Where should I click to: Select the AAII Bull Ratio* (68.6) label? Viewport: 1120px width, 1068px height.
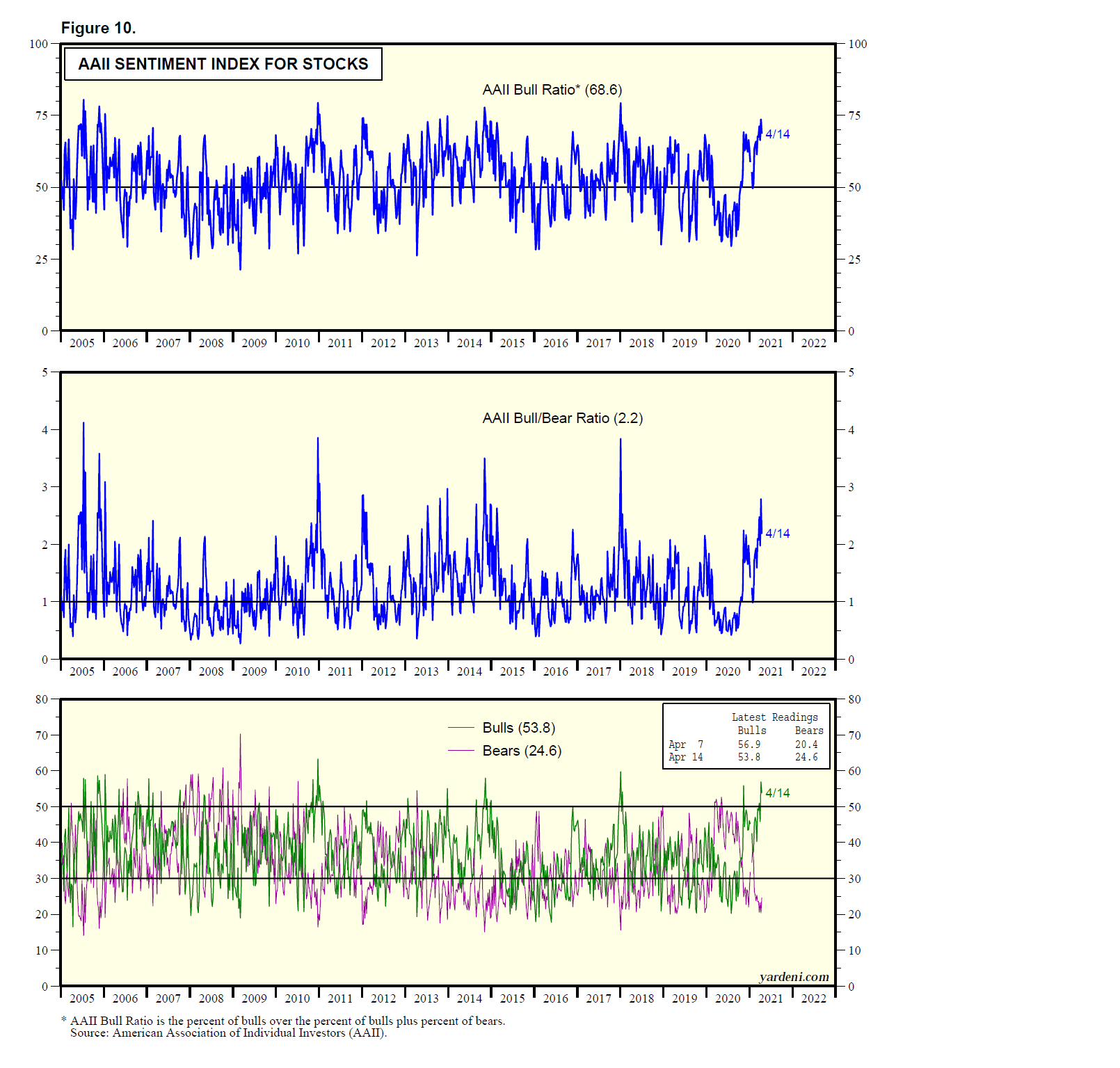click(552, 90)
